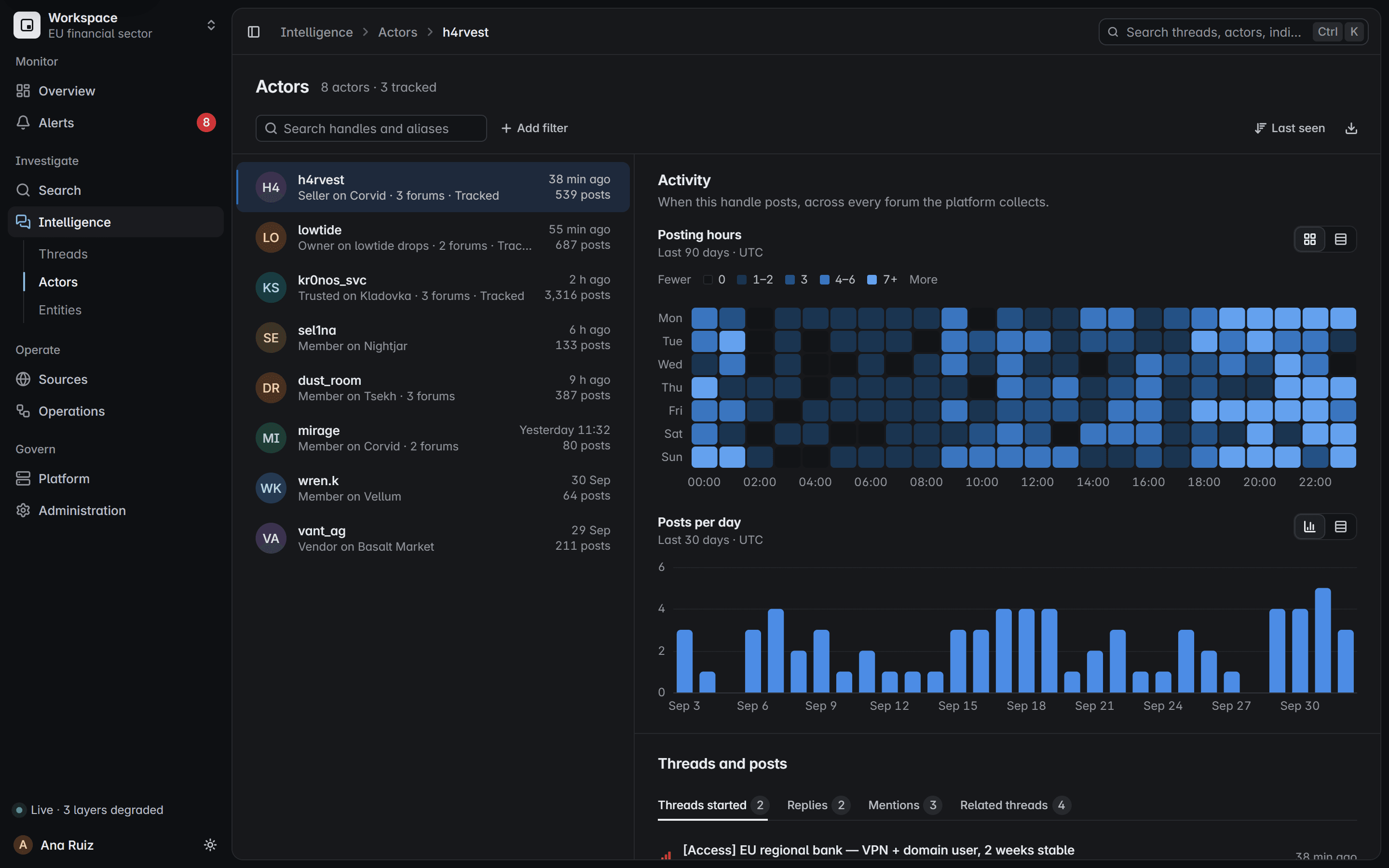Toggle the theme sun icon
The height and width of the screenshot is (868, 1389).
[210, 844]
